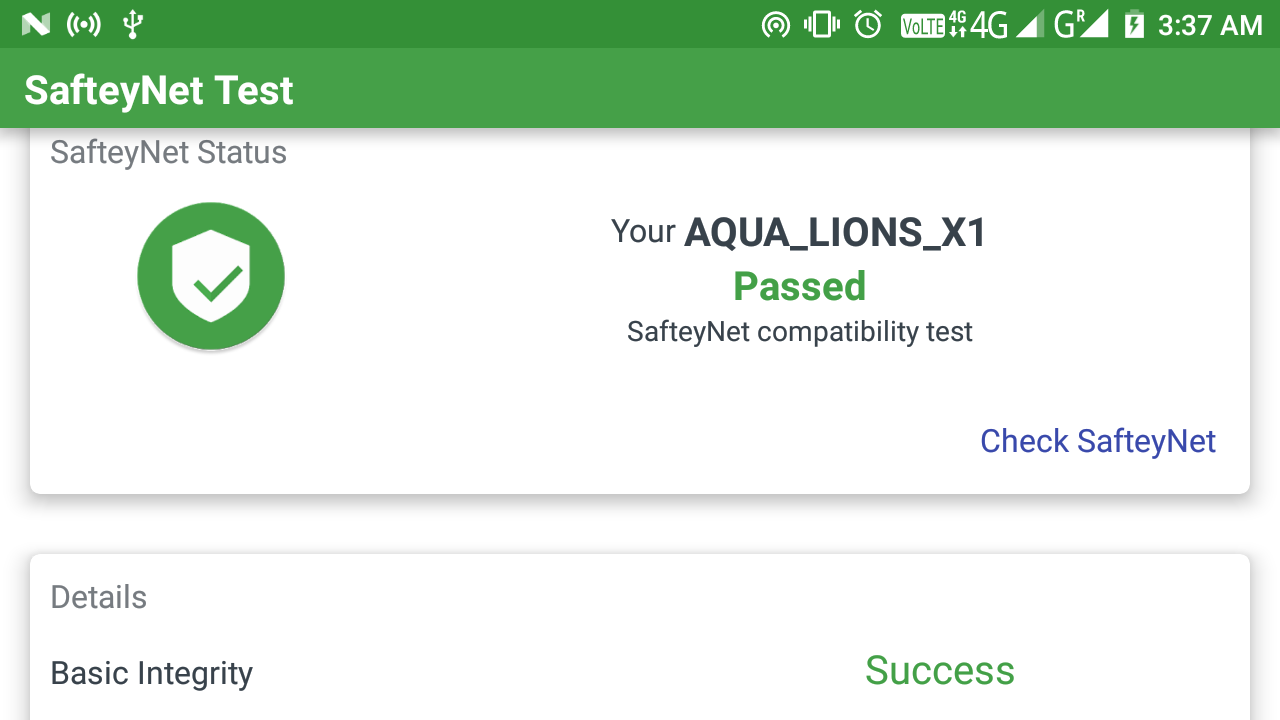
Task: Tap the battery charging icon
Action: 1133,24
